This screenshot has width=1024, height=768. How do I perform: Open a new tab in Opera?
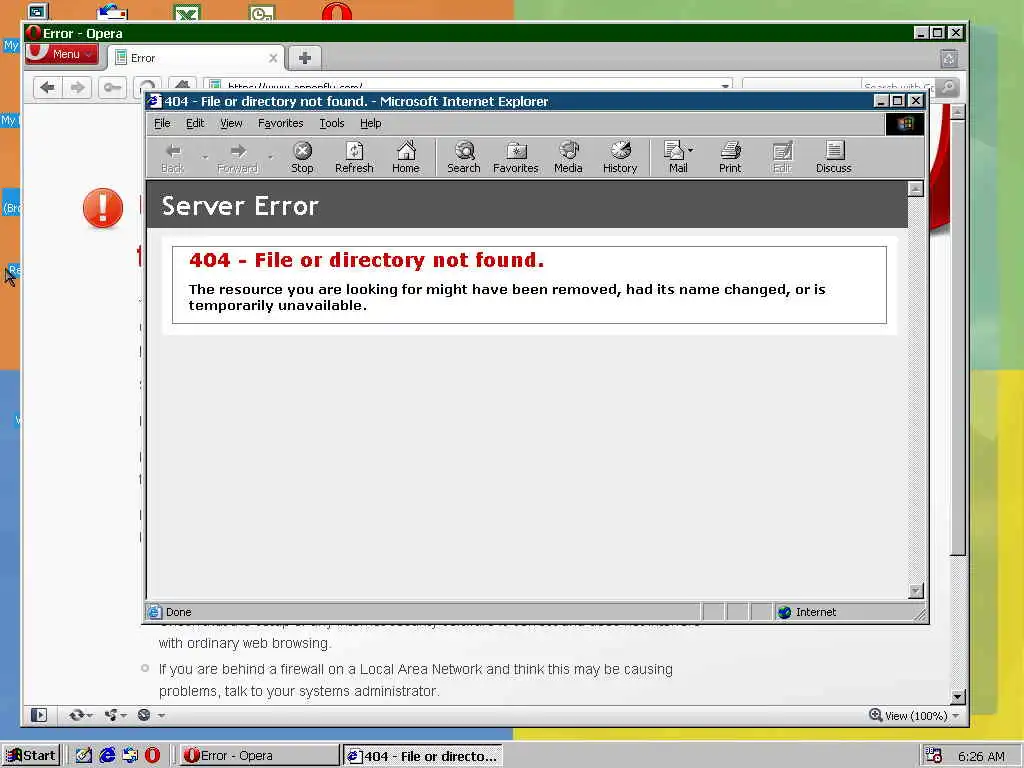click(x=304, y=58)
